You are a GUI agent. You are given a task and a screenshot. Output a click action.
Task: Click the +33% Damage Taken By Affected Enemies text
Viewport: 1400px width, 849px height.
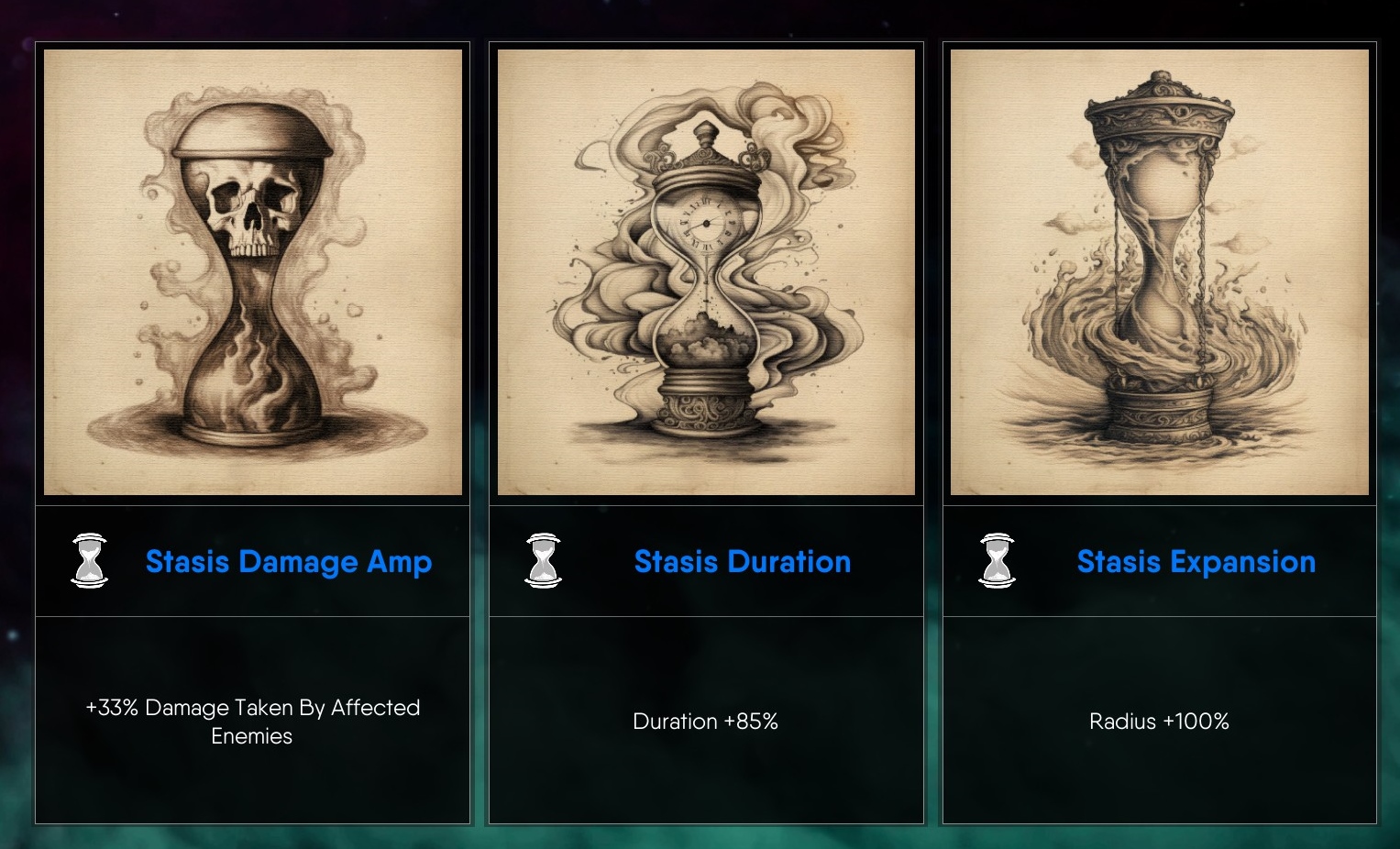252,722
